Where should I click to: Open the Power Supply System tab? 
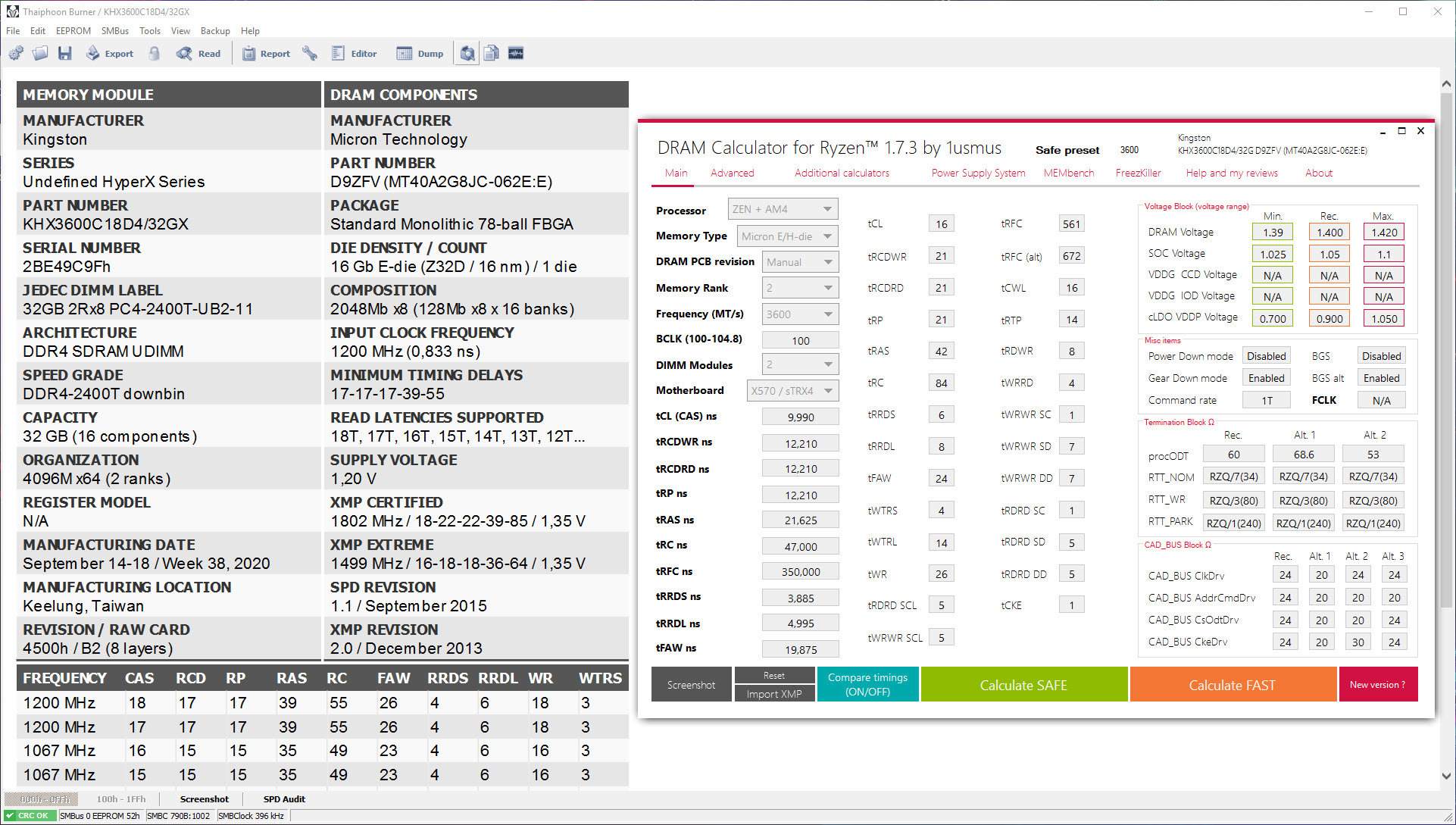[978, 173]
